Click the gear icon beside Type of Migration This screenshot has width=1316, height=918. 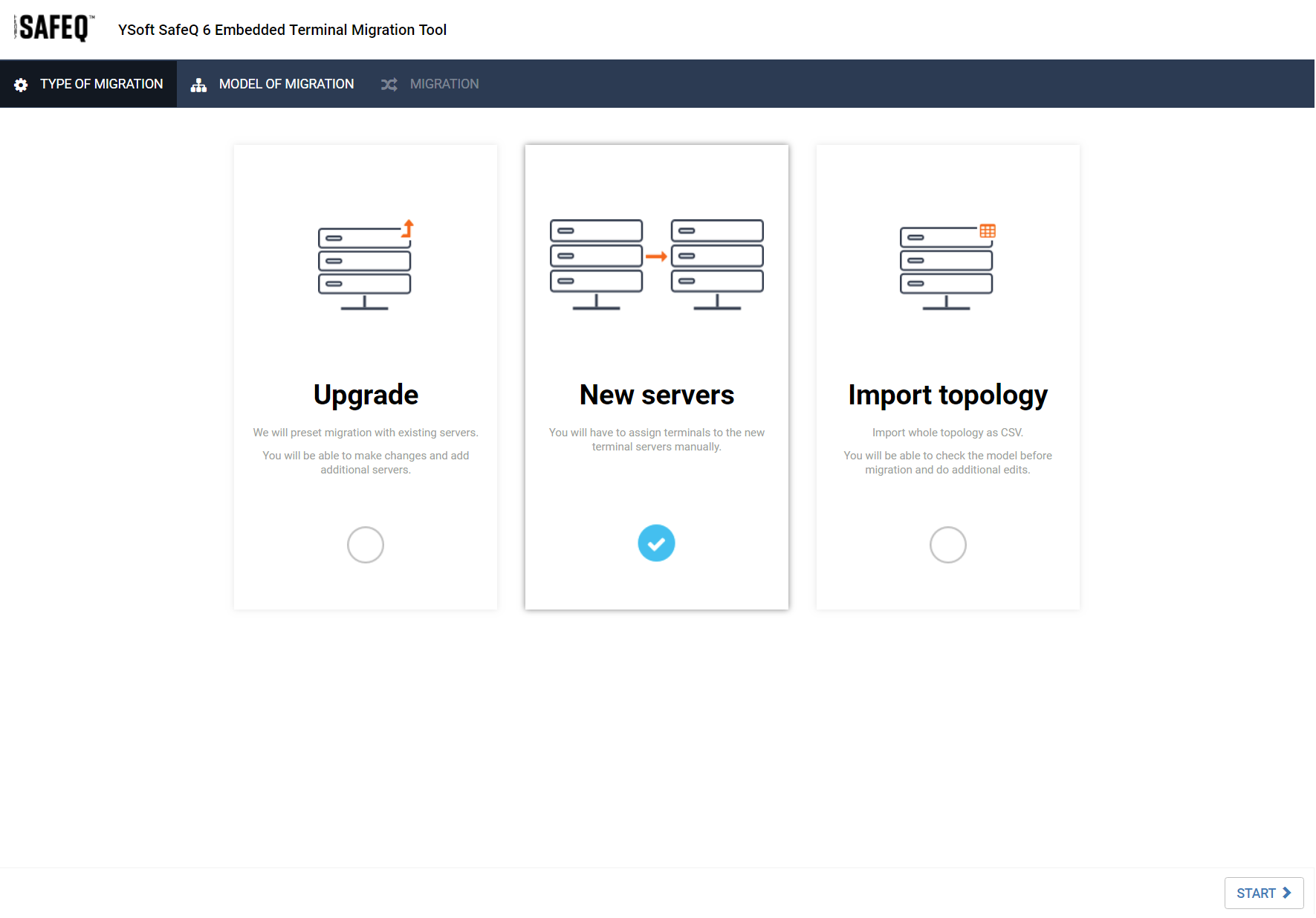(x=21, y=85)
